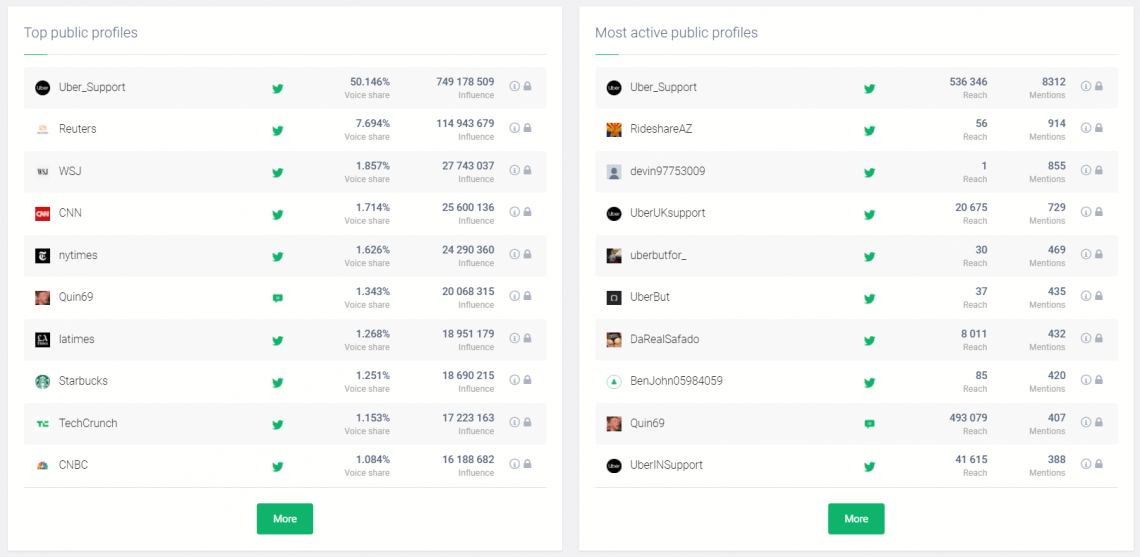Click the DaRealSafado avatar image

click(614, 340)
